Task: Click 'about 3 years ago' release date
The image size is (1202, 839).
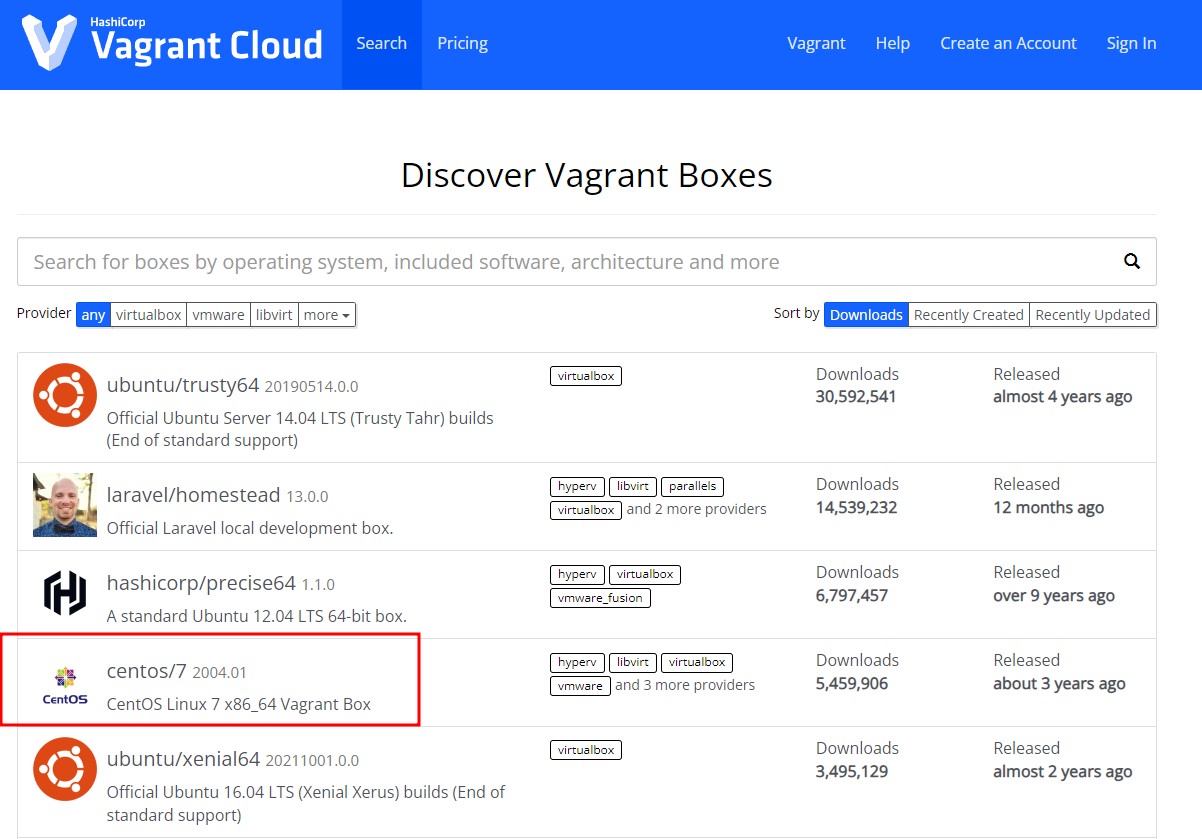Action: [x=1059, y=683]
